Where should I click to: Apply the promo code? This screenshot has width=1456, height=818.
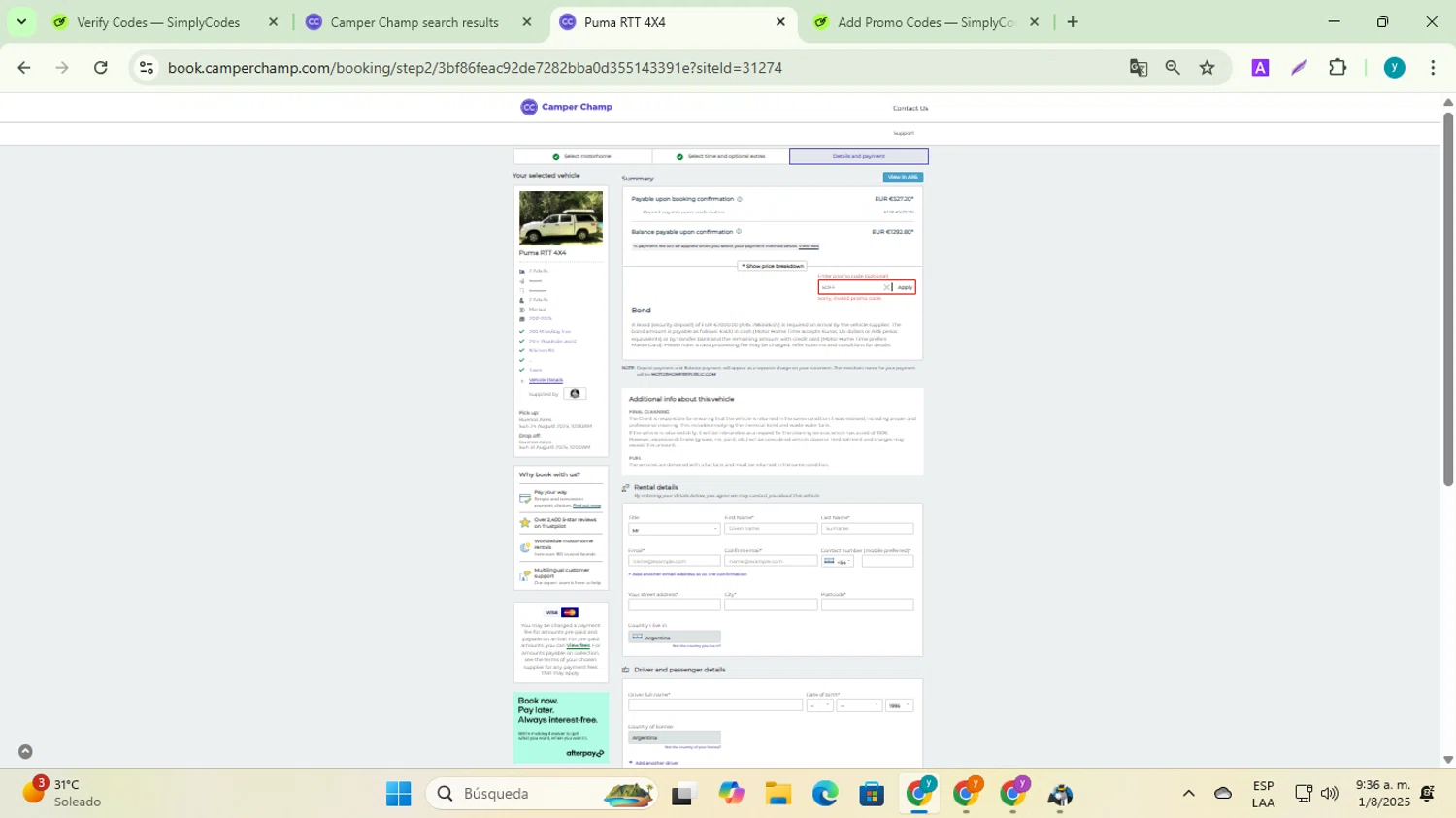coord(905,287)
